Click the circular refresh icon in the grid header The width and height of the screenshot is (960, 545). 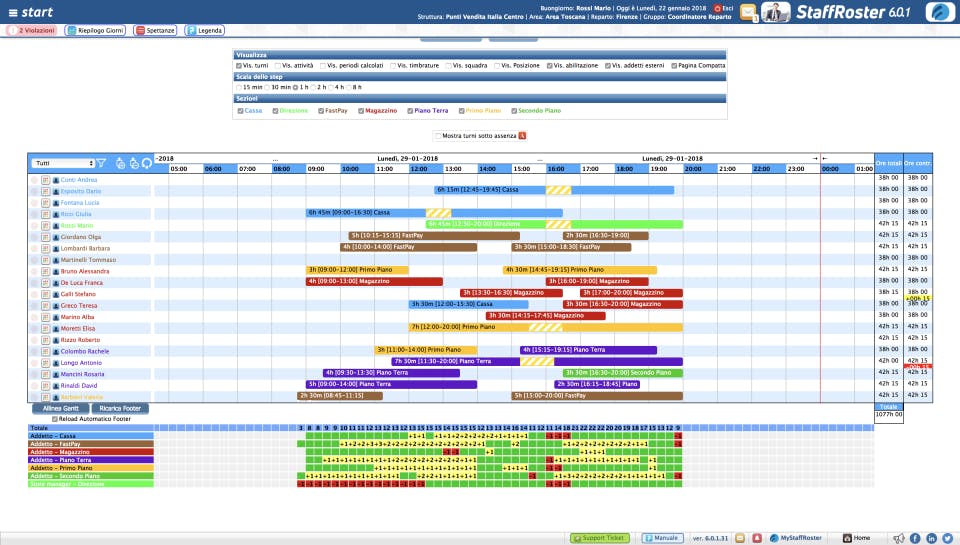147,163
